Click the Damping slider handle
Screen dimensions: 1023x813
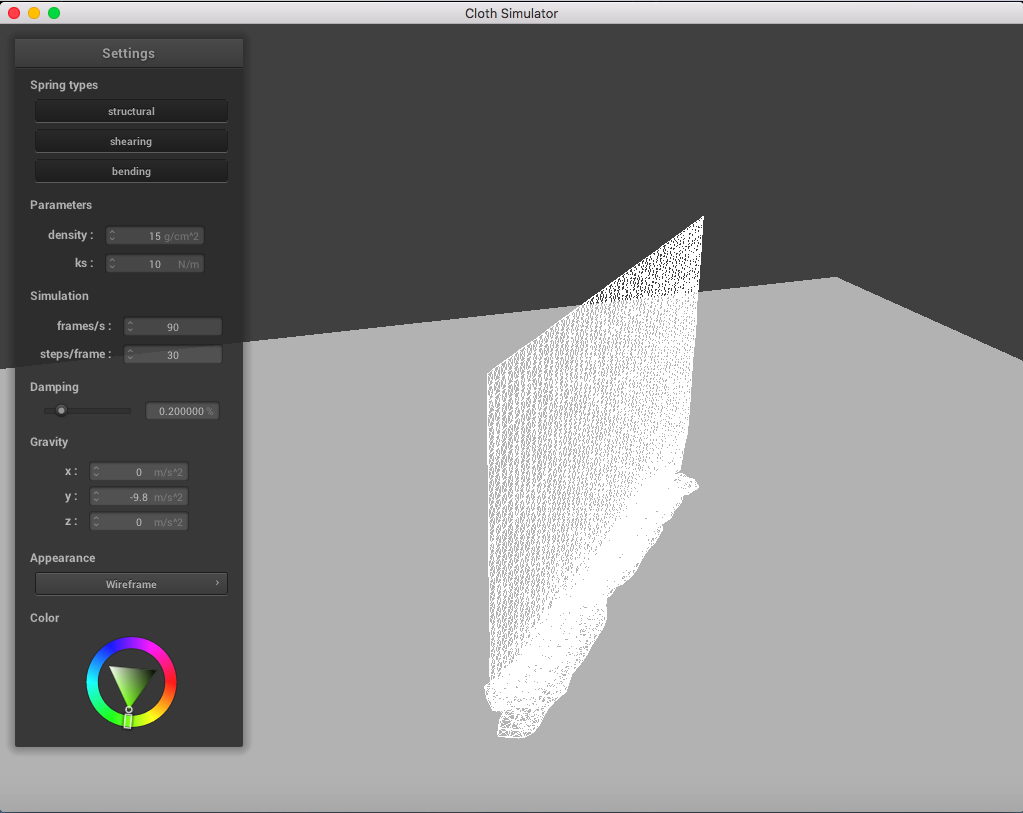pyautogui.click(x=61, y=410)
